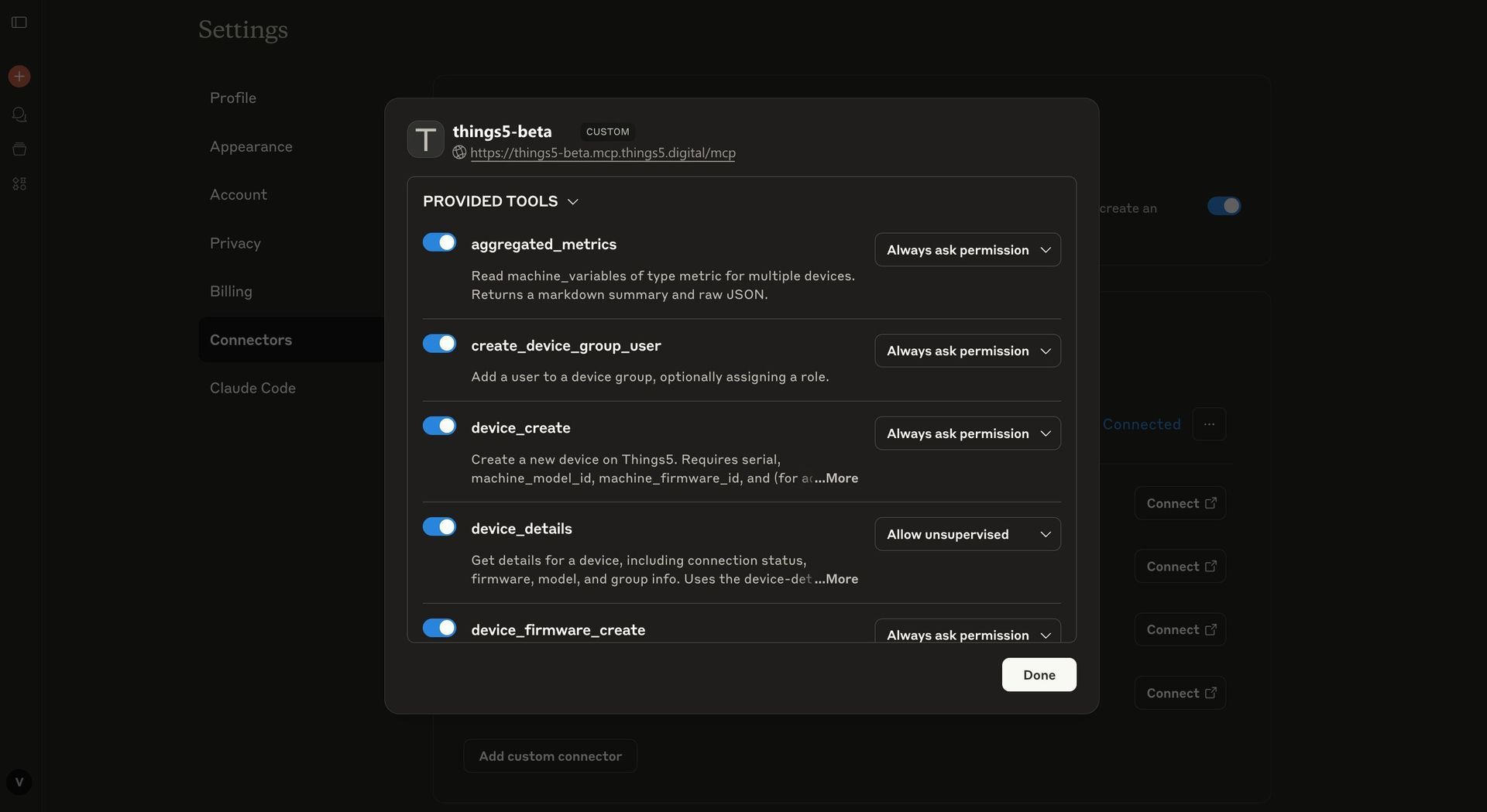Click the CUSTOM badge next to things5-beta
This screenshot has height=812, width=1487.
click(608, 132)
